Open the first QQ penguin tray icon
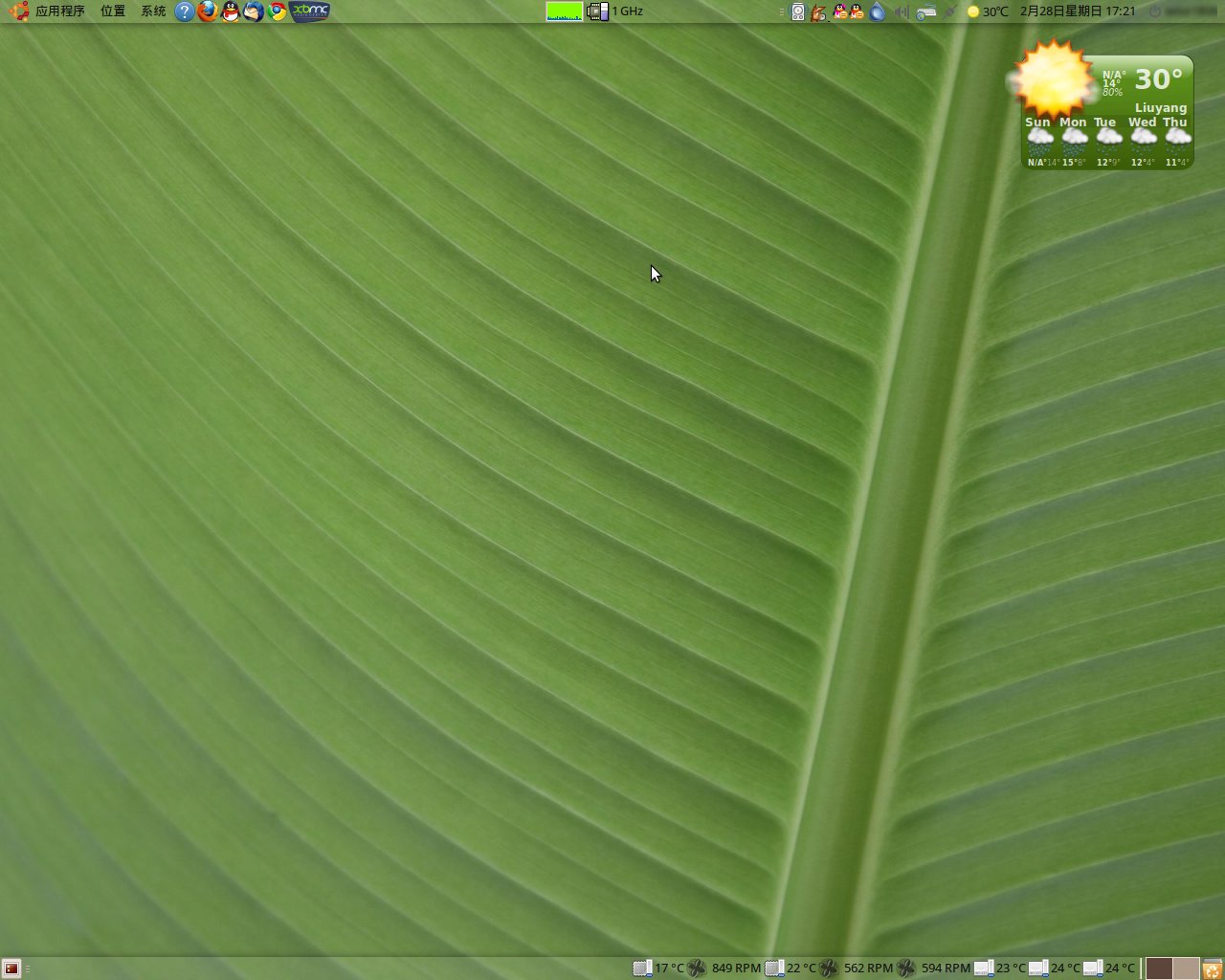This screenshot has width=1225, height=980. (x=840, y=11)
